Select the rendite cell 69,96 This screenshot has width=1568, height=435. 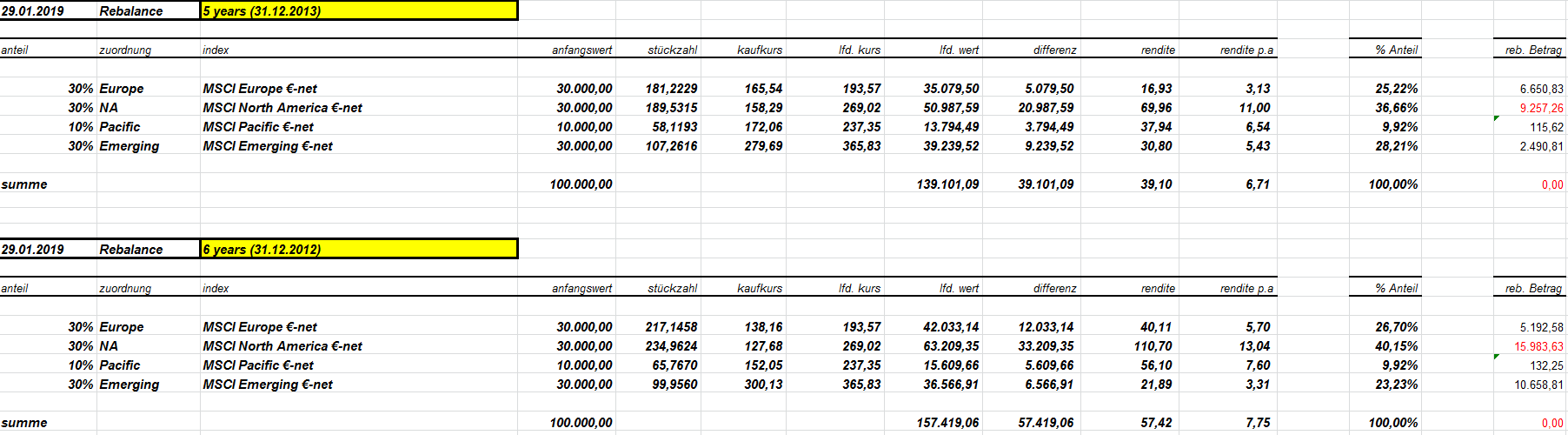click(1156, 108)
